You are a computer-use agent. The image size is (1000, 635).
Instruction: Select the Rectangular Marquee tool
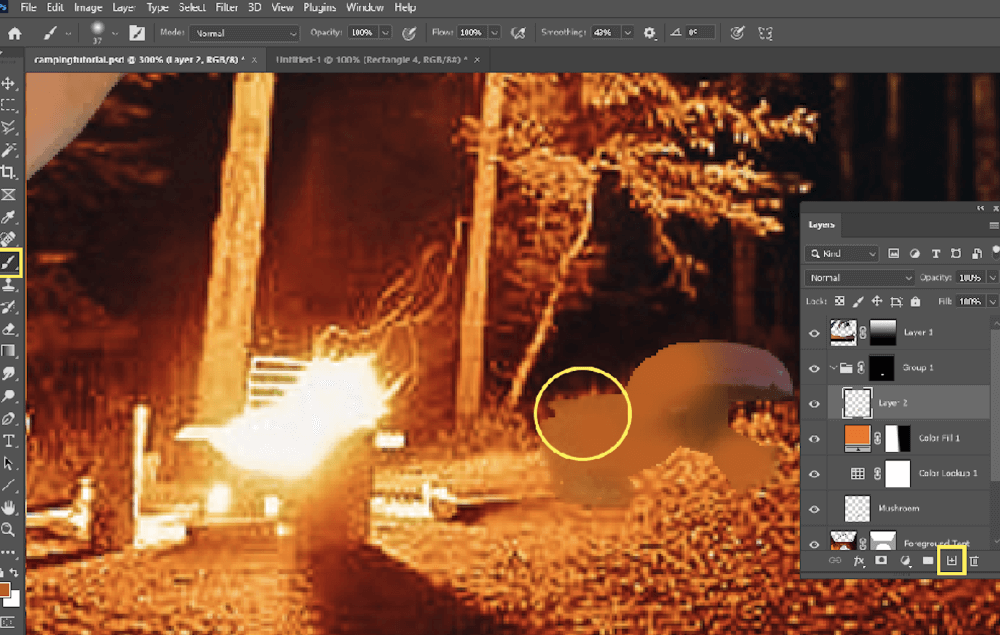8,105
